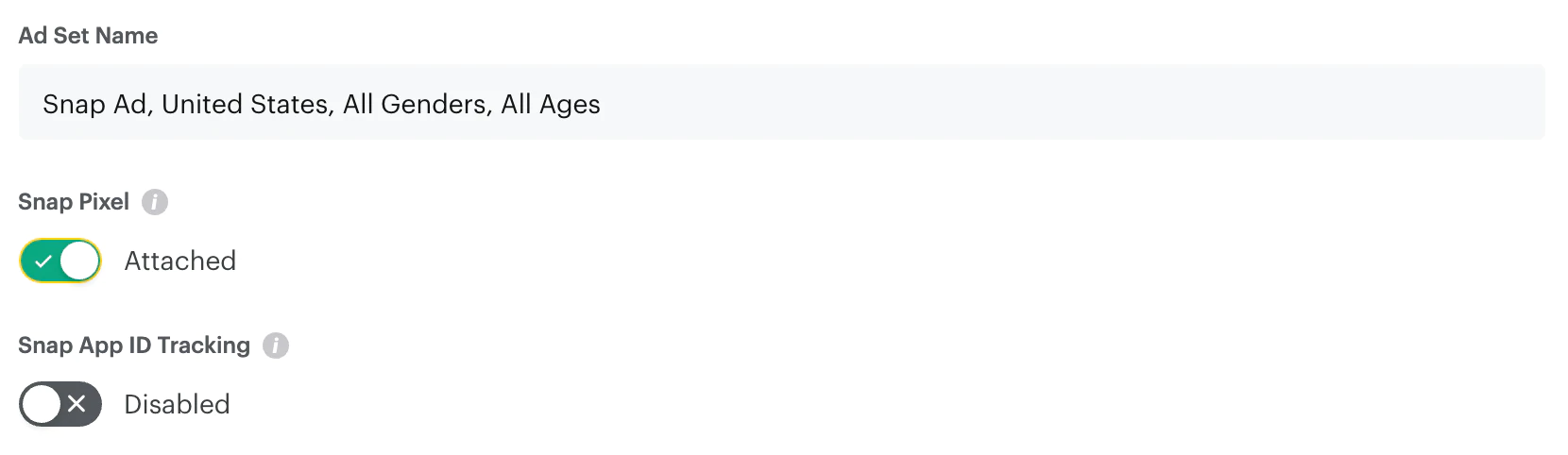Click the Snap Pixel info icon
The image size is (1568, 455).
(x=155, y=202)
